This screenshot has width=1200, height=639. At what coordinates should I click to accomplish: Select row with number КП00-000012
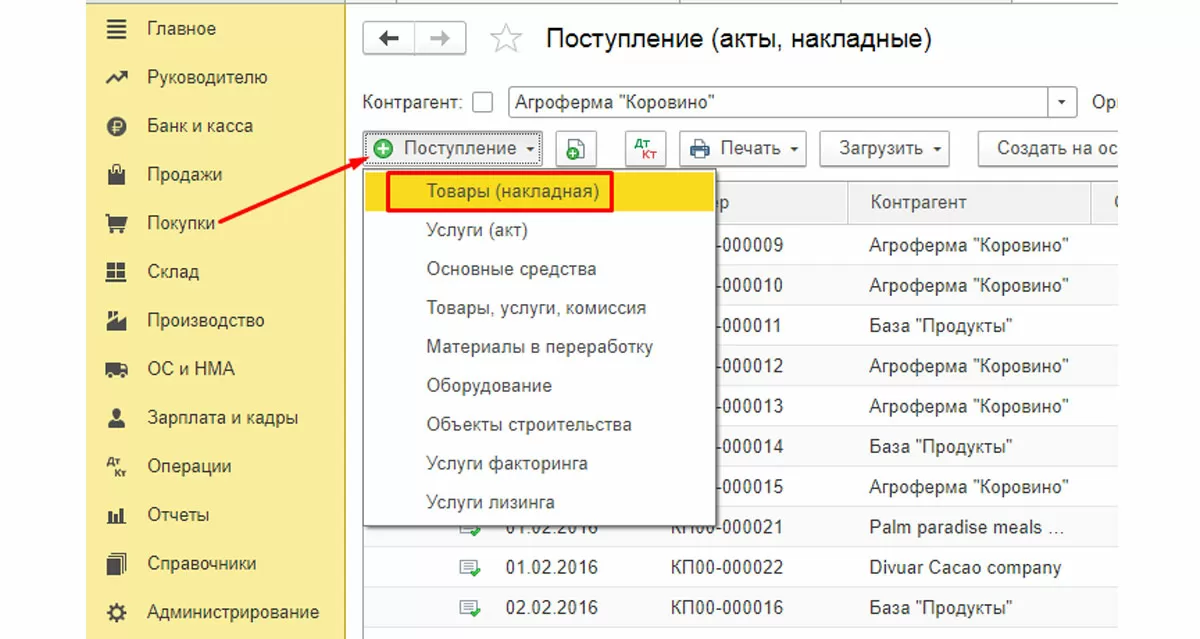pos(917,366)
